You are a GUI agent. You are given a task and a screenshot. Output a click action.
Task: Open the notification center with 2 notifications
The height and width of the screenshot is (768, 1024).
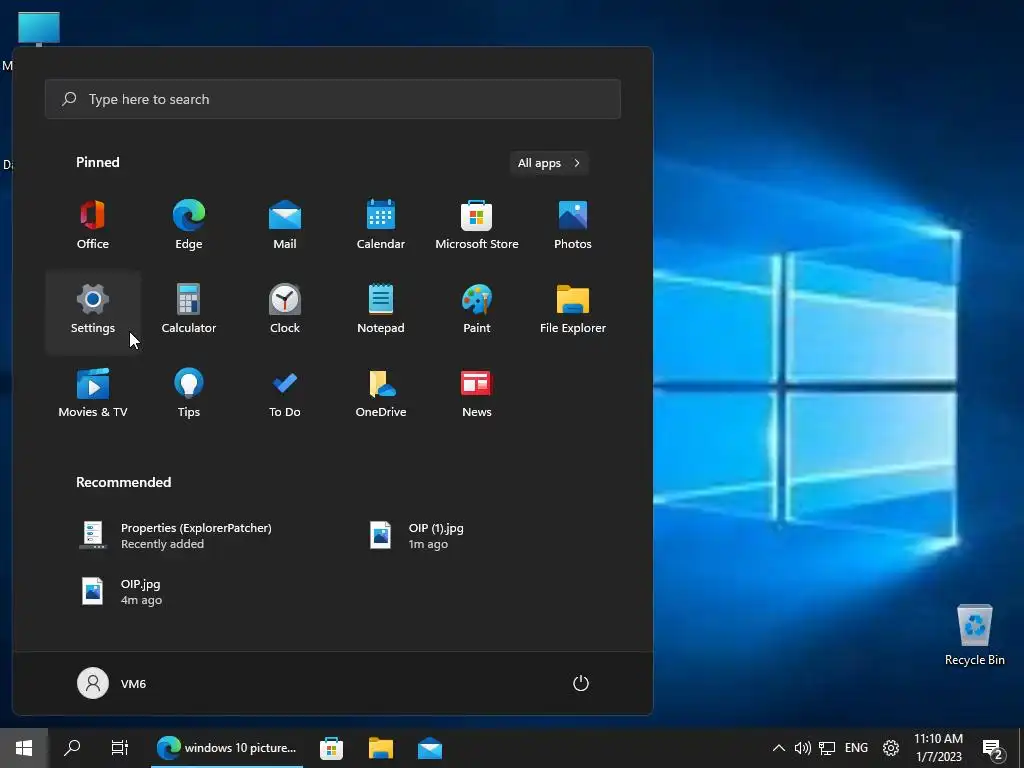pyautogui.click(x=993, y=749)
